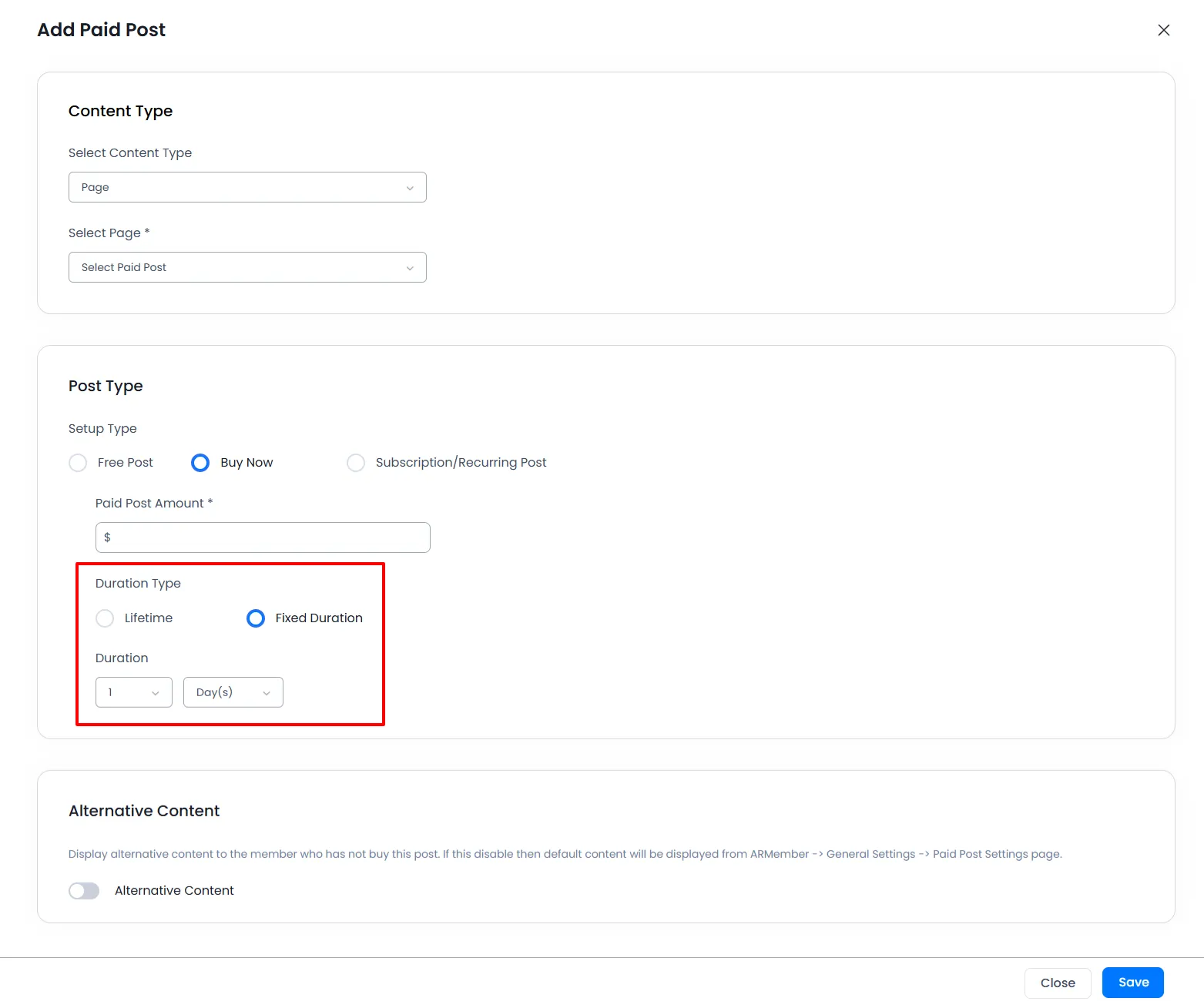1204x1008 pixels.
Task: Click the chevron arrow in Select Content Type field
Action: point(410,188)
